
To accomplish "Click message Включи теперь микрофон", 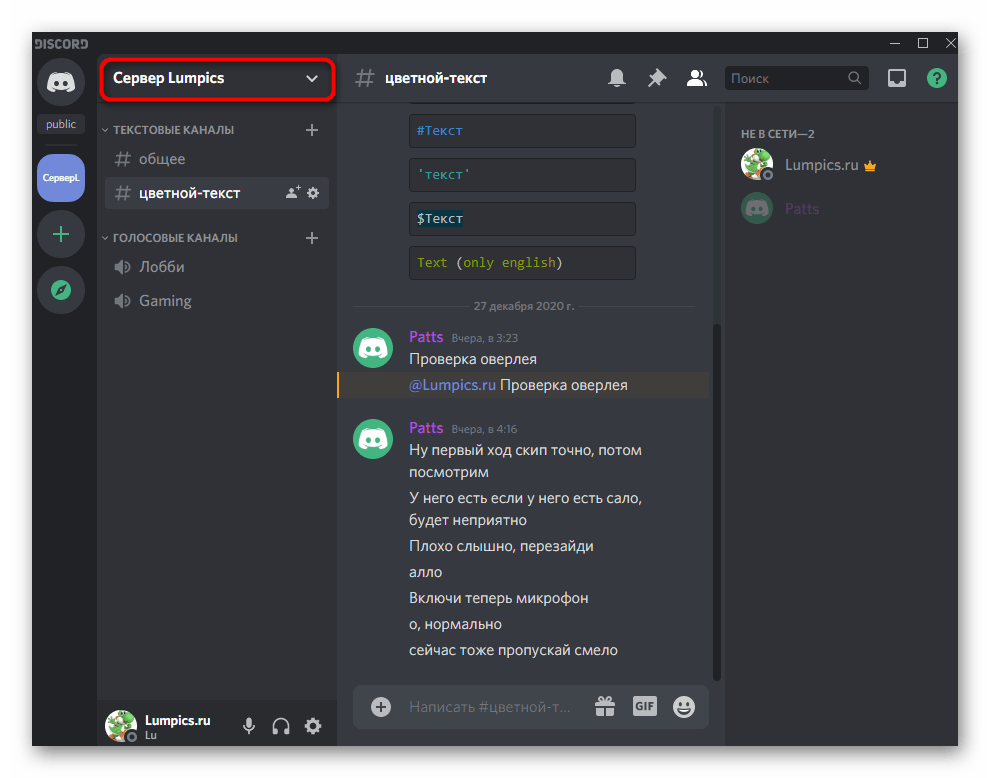I will click(499, 598).
